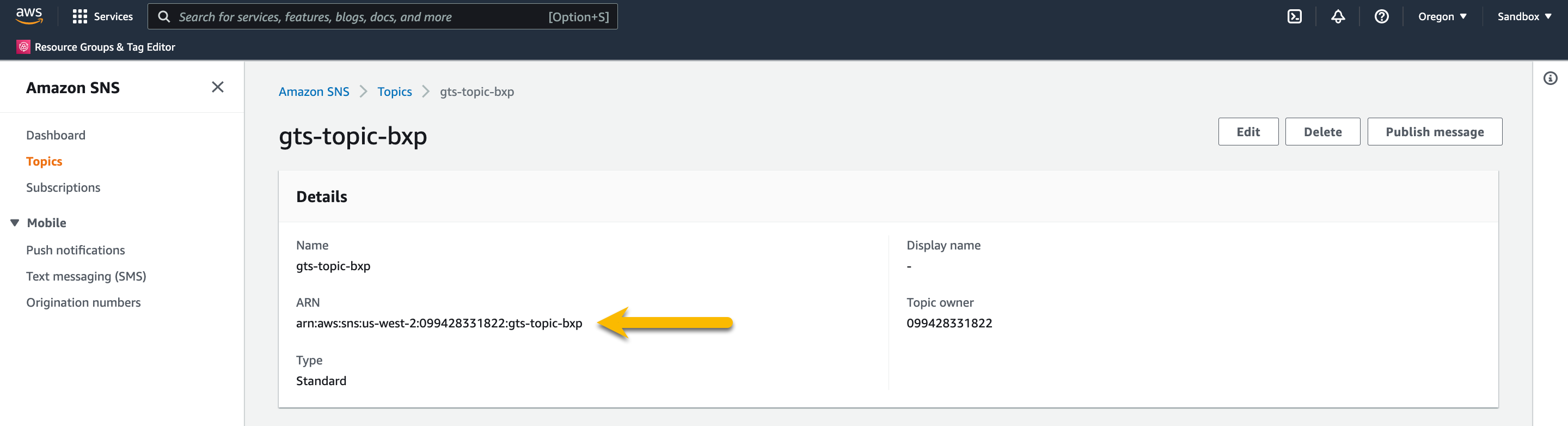This screenshot has height=426, width=1568.
Task: Close the Amazon SNS navigation panel
Action: click(x=217, y=87)
